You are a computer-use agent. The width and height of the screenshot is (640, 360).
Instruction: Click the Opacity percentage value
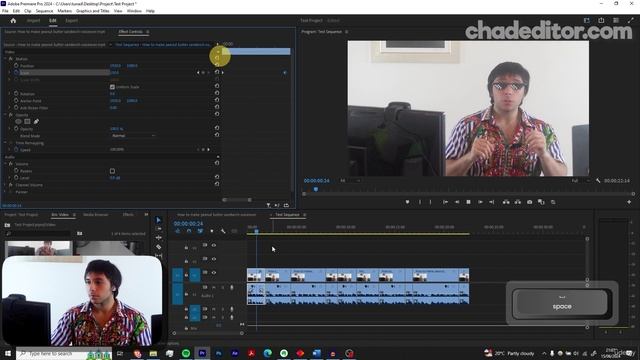116,129
